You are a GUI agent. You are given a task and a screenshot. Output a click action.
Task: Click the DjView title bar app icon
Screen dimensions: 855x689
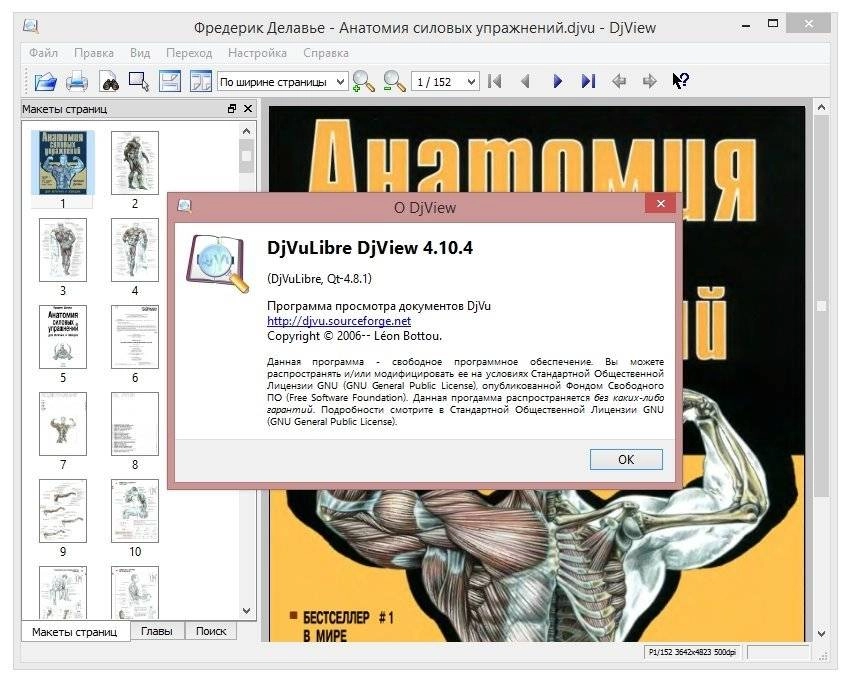point(31,26)
